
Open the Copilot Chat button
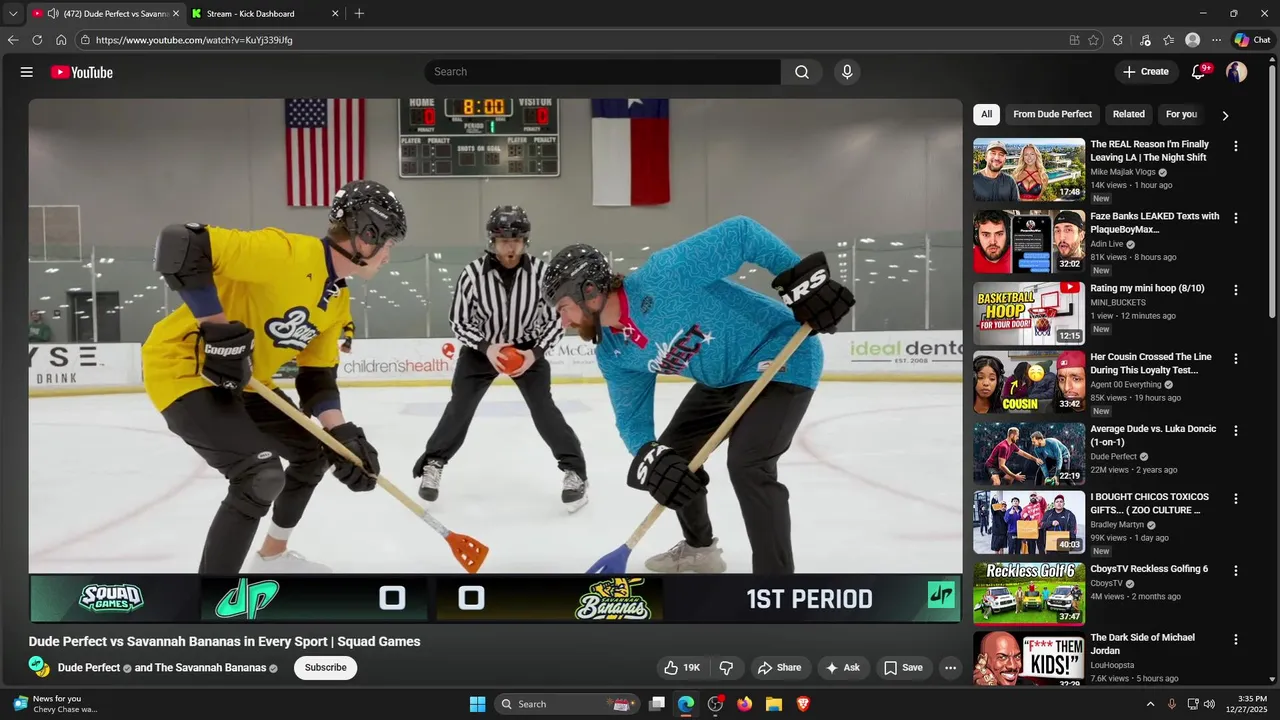click(1252, 40)
